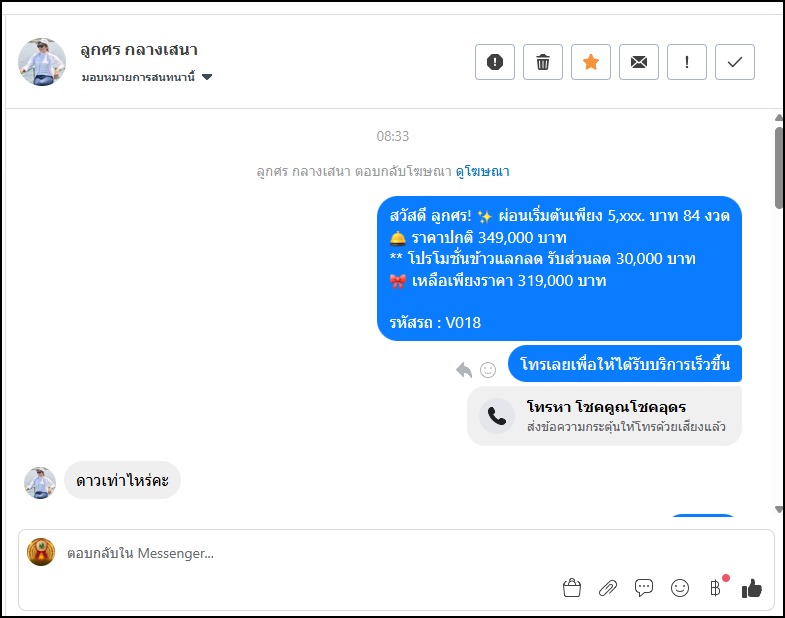The height and width of the screenshot is (618, 785).
Task: Open the ดูโฆษณา ad link
Action: (482, 171)
